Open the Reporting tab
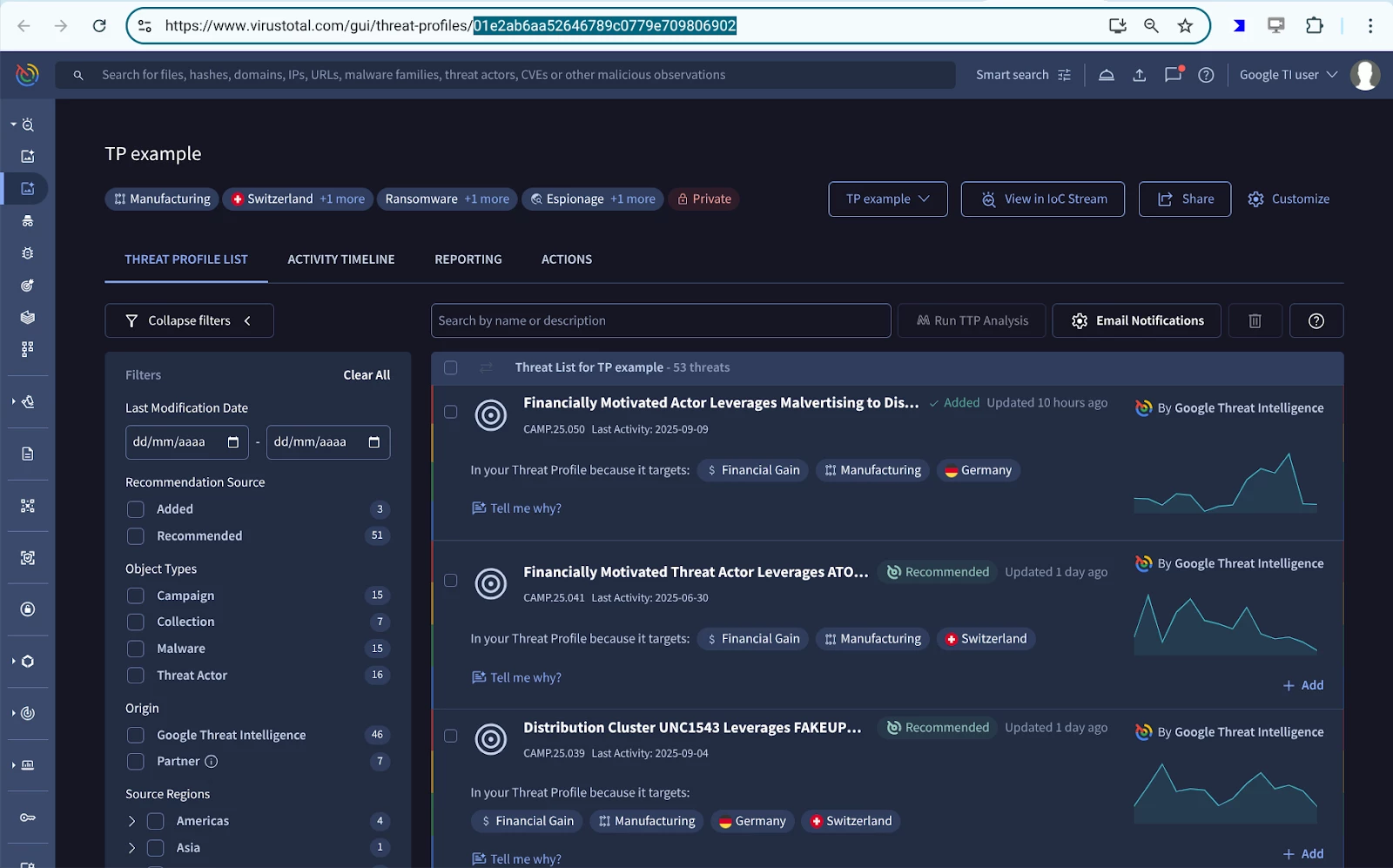This screenshot has width=1393, height=868. [x=468, y=259]
